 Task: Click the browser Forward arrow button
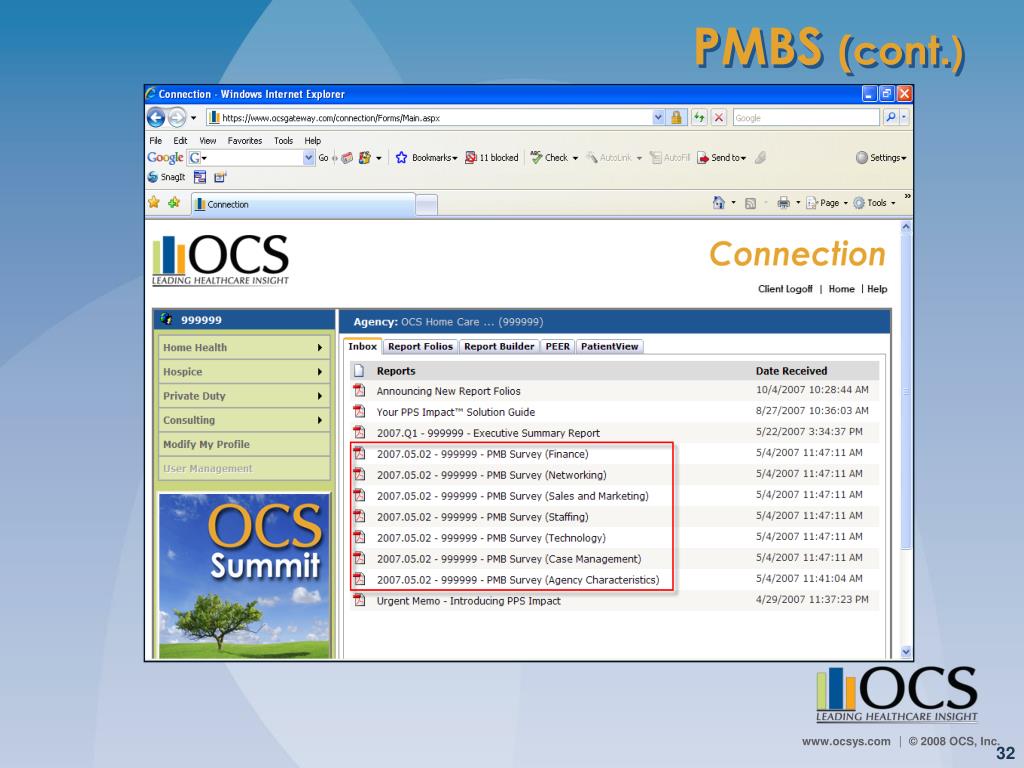pyautogui.click(x=176, y=118)
